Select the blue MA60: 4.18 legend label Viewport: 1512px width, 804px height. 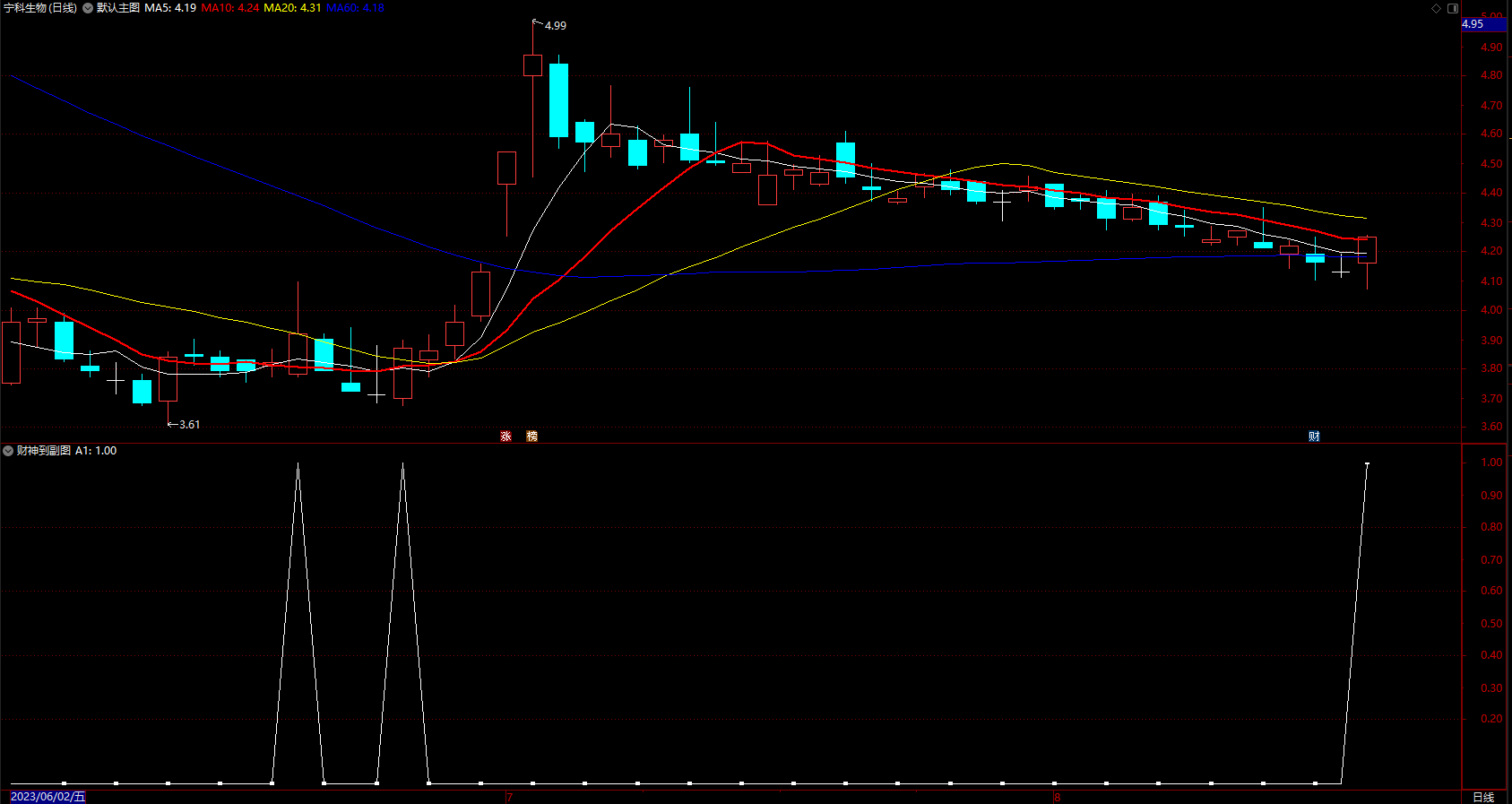point(355,8)
